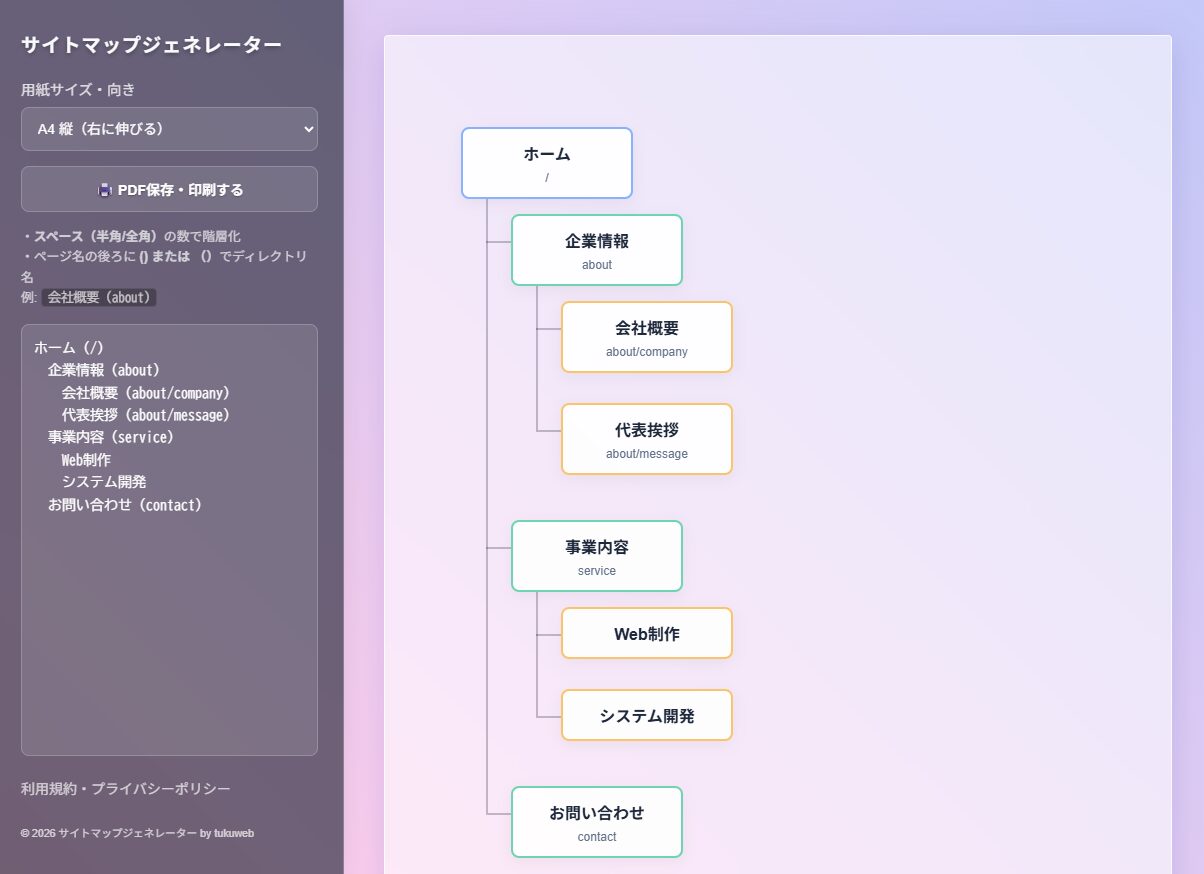The height and width of the screenshot is (874, 1204).
Task: Select the 事業内容 service node
Action: [596, 556]
